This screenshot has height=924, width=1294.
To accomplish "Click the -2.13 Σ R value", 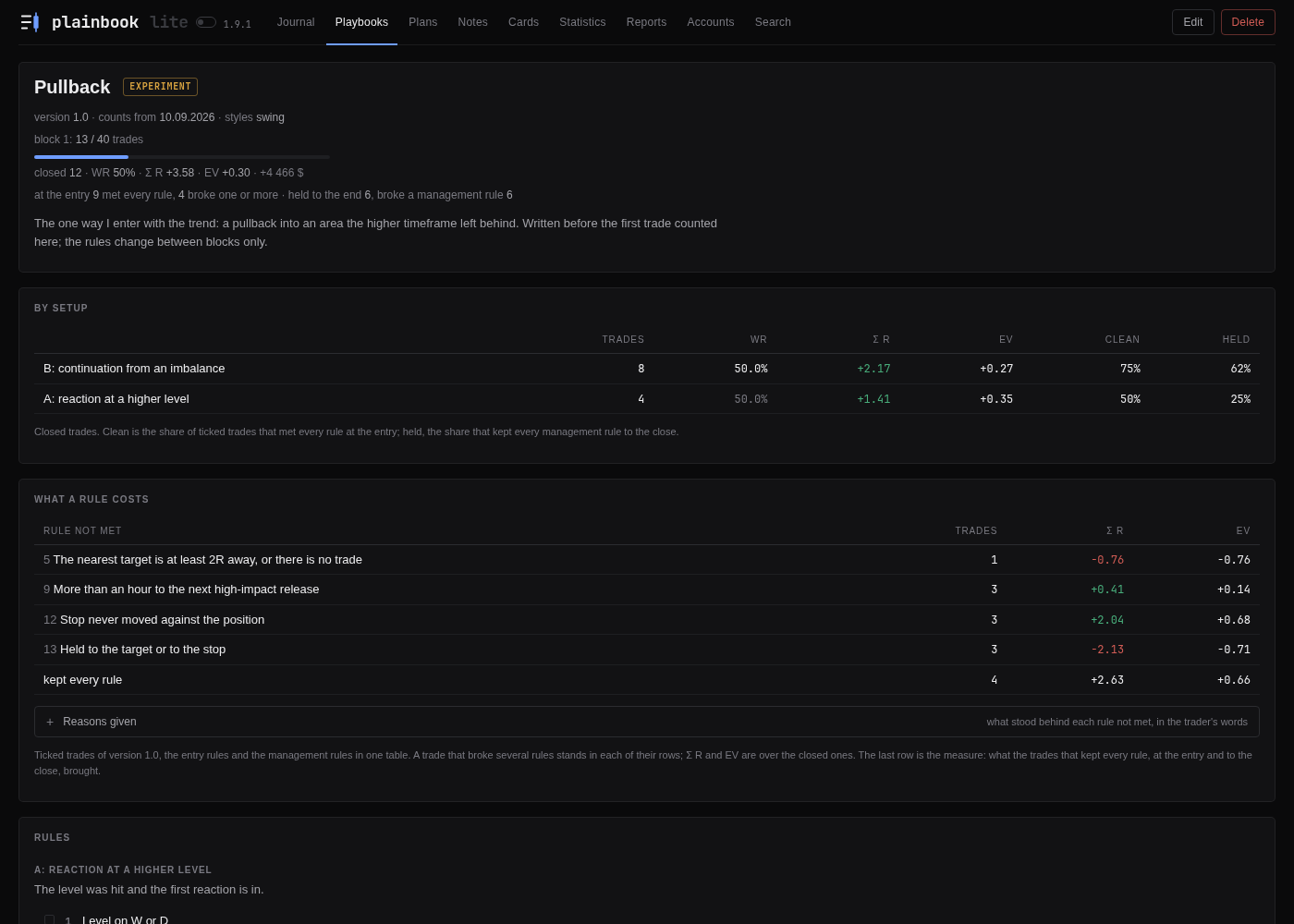I will (1107, 650).
